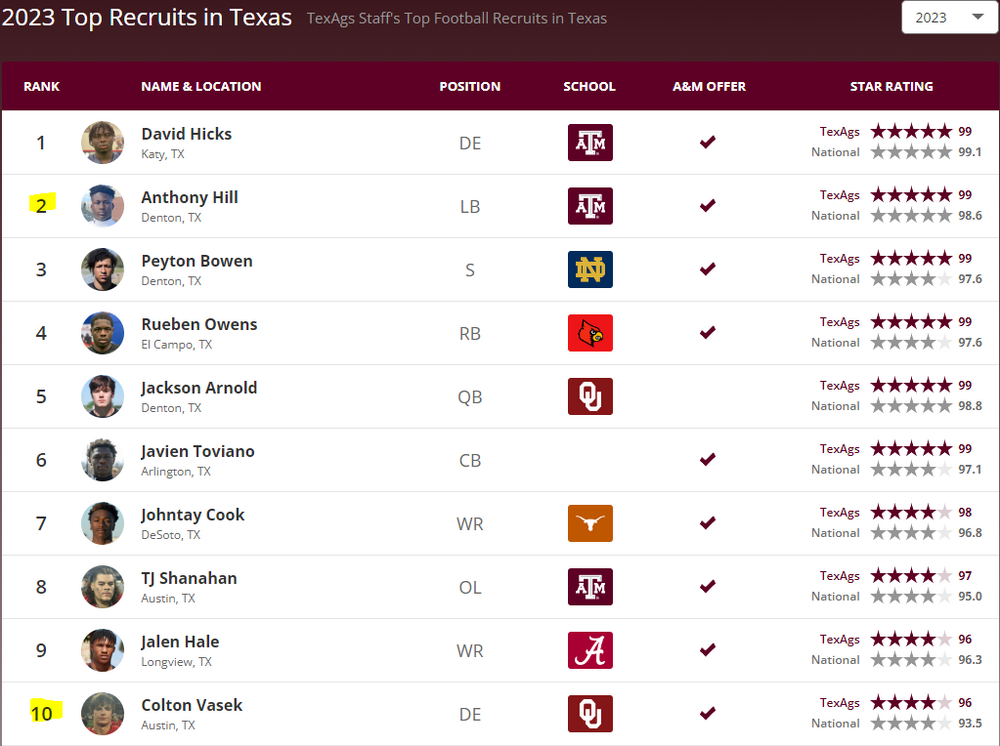Sort by the Position column header
1000x746 pixels.
tap(470, 87)
